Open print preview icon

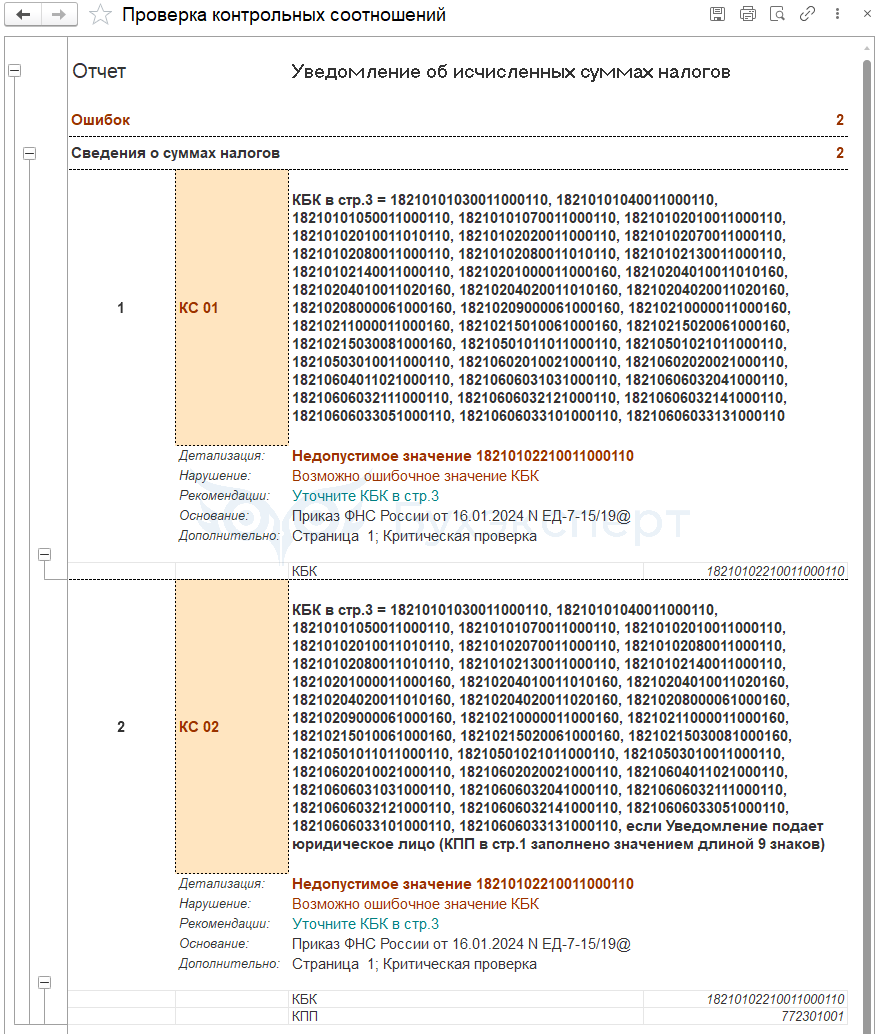pos(777,14)
